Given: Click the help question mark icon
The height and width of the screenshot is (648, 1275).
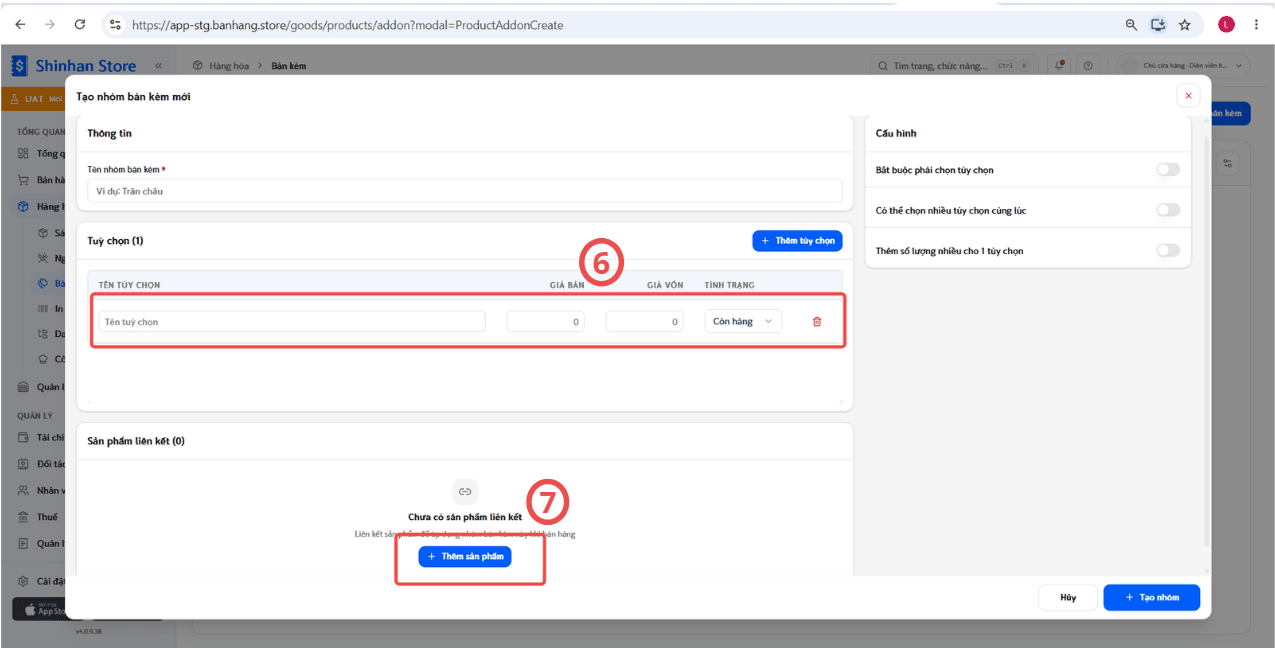Looking at the screenshot, I should pos(1088,66).
